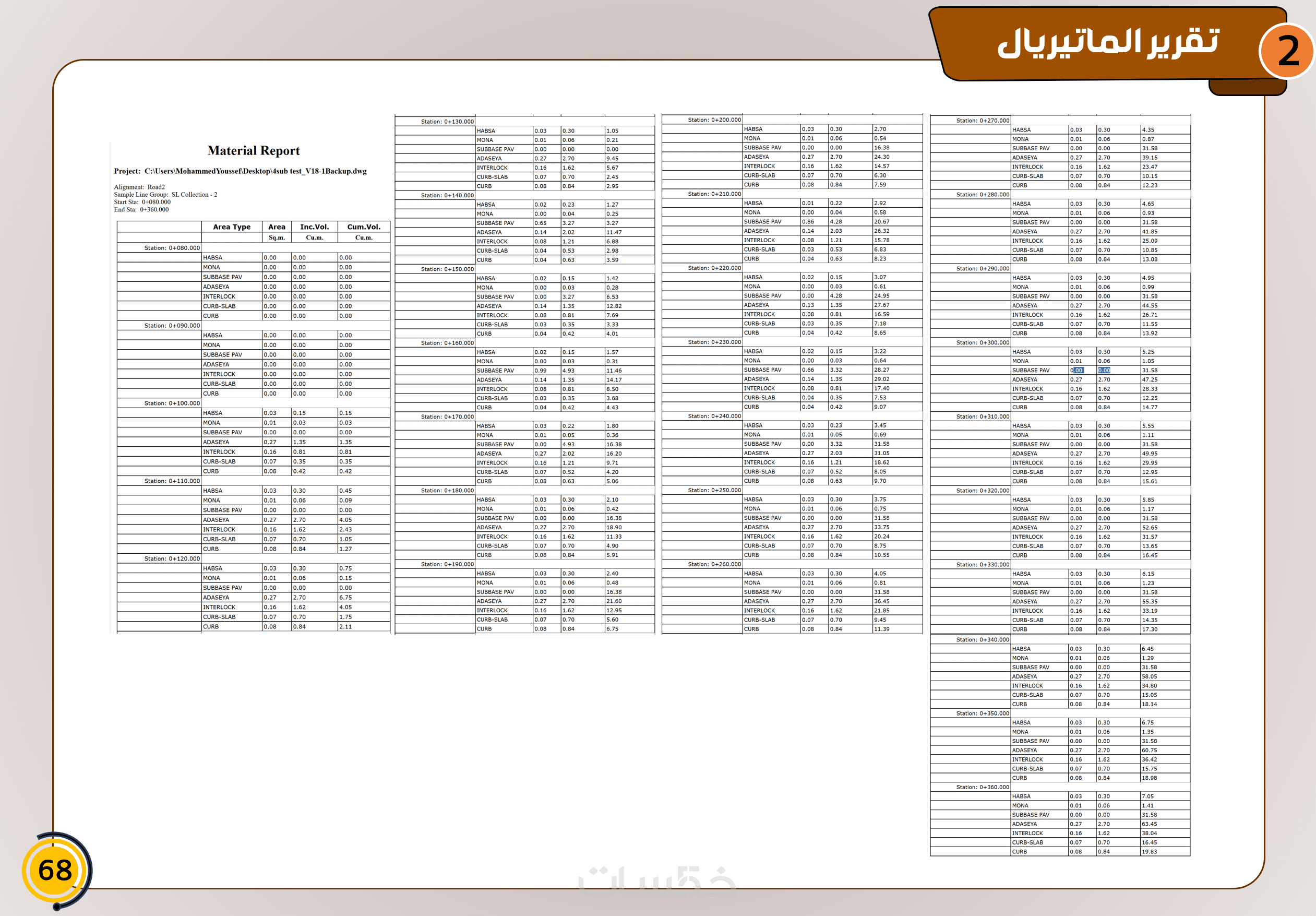This screenshot has width=1316, height=916.
Task: Click the Alignment: Road2 text
Action: coord(139,187)
